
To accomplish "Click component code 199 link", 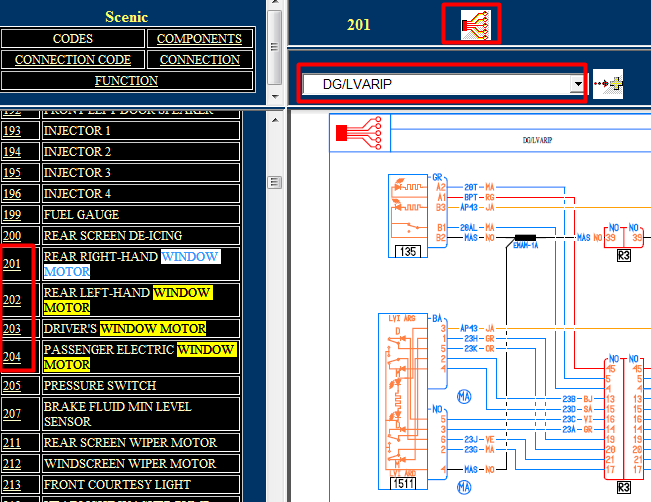I will tap(12, 215).
